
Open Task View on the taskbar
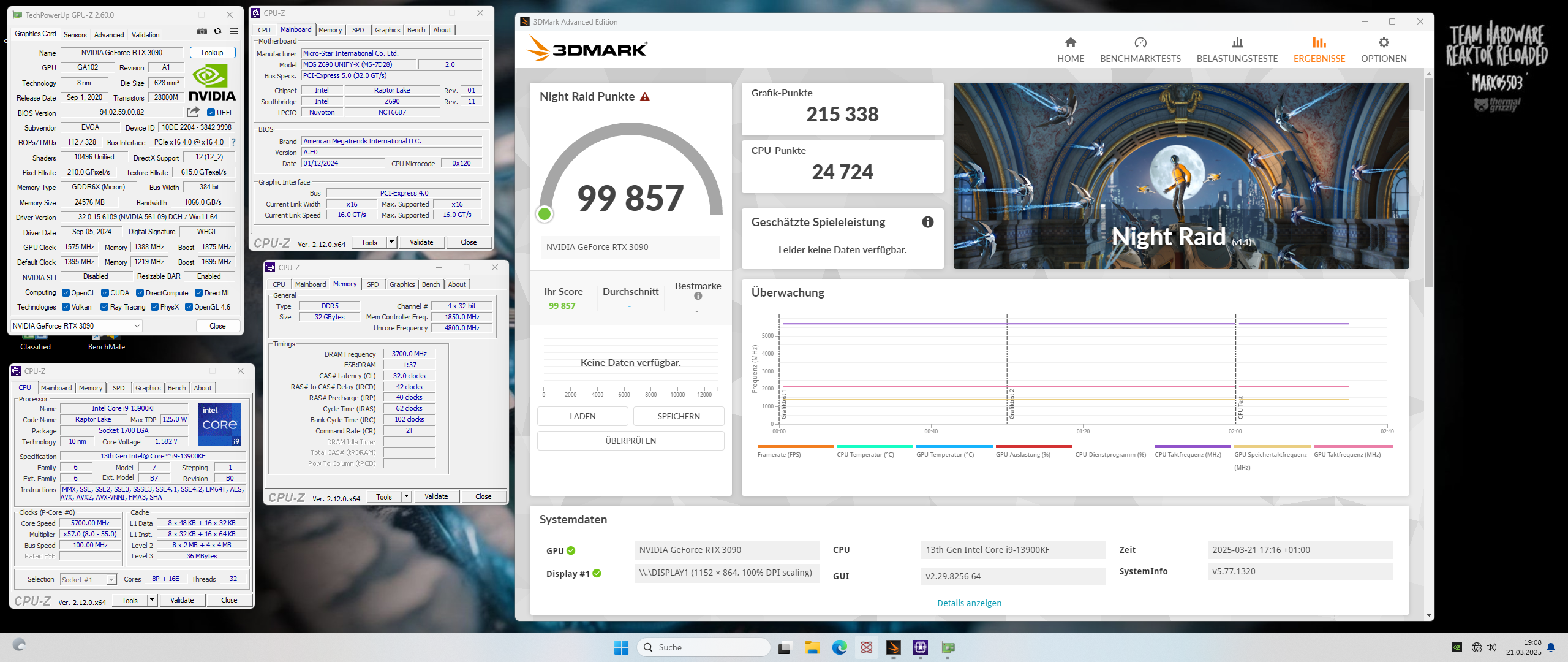(785, 647)
